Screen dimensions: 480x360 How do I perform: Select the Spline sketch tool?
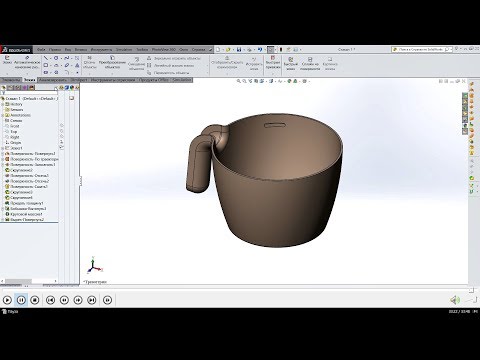tap(67, 58)
